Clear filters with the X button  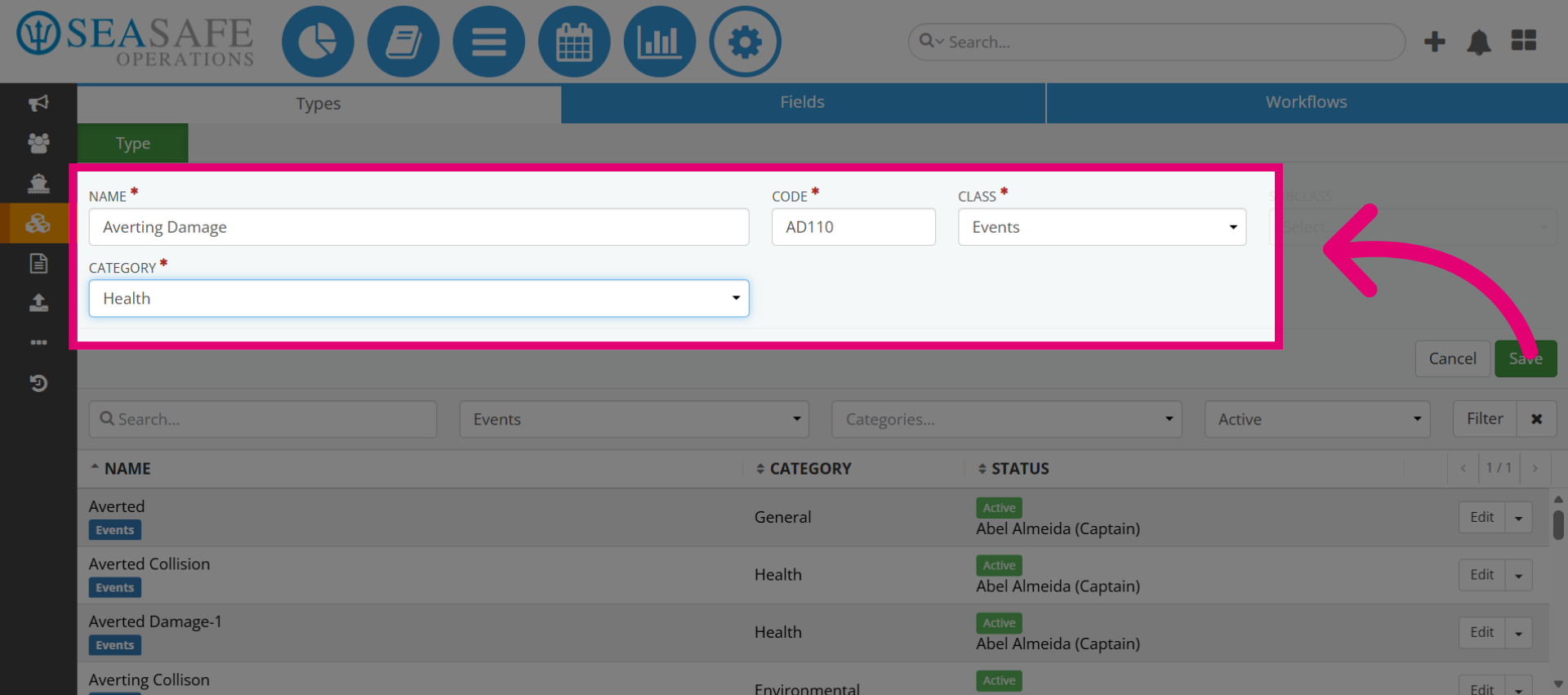(1537, 419)
